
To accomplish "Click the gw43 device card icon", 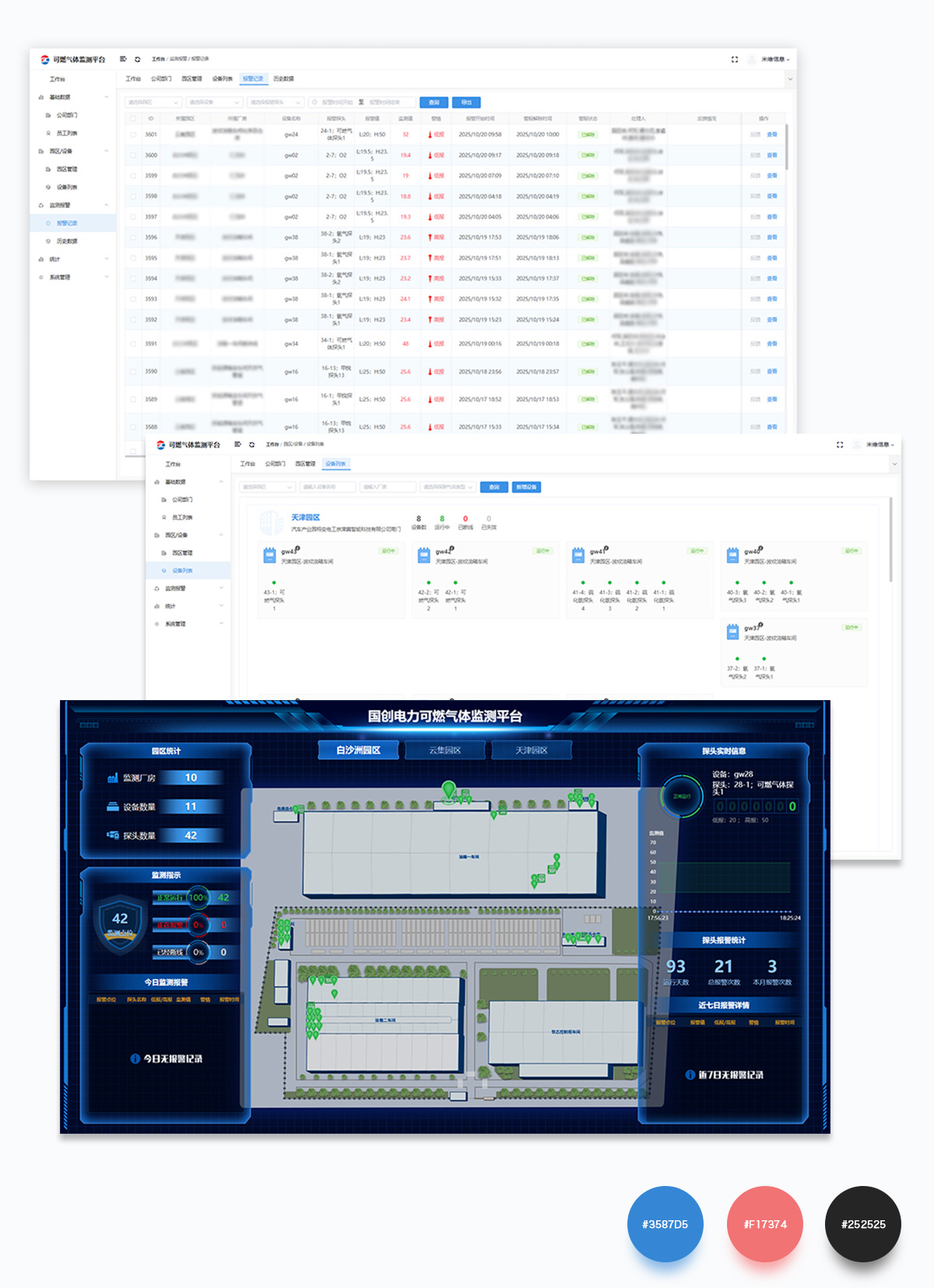I will coord(269,555).
